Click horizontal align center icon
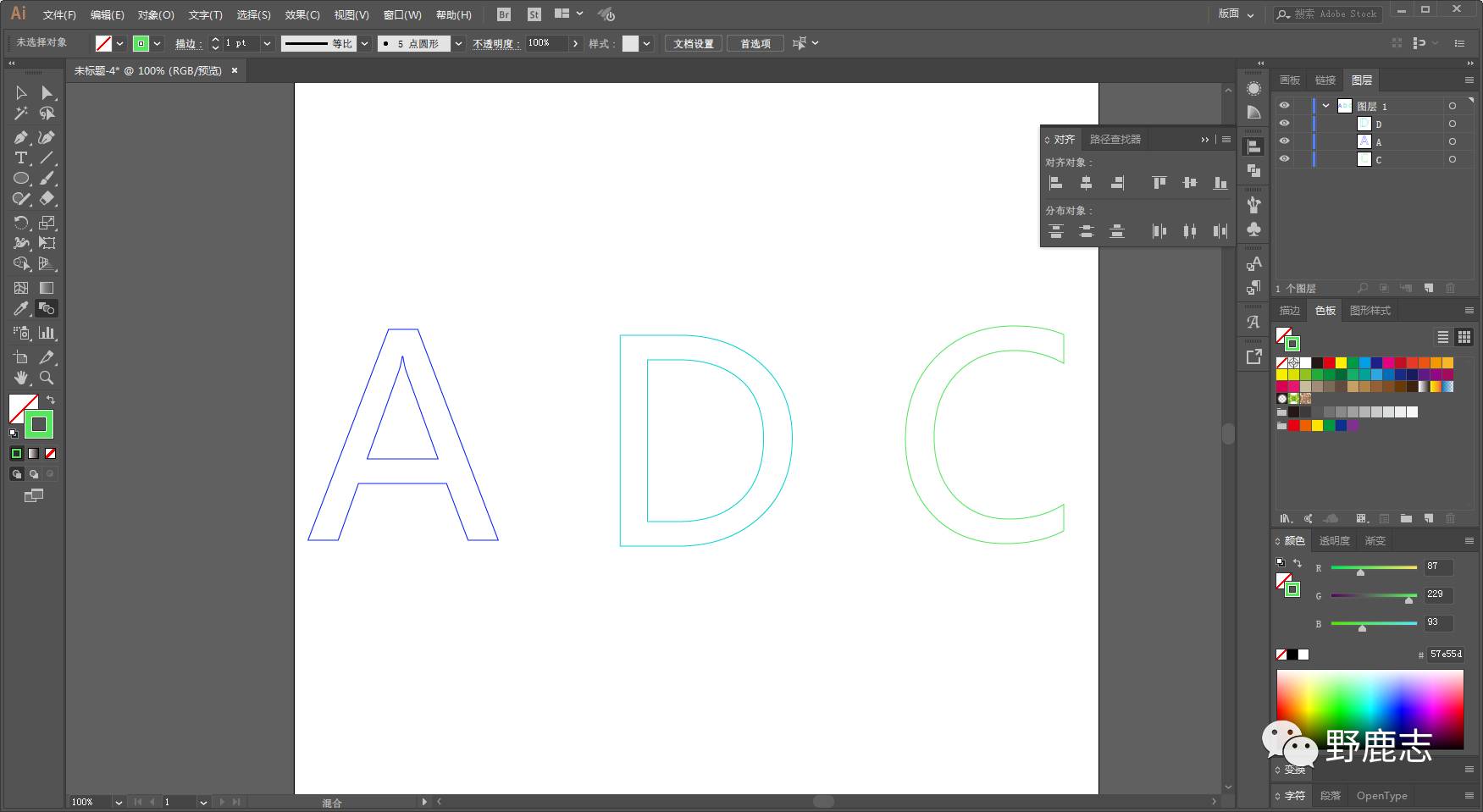This screenshot has width=1483, height=812. pos(1087,183)
